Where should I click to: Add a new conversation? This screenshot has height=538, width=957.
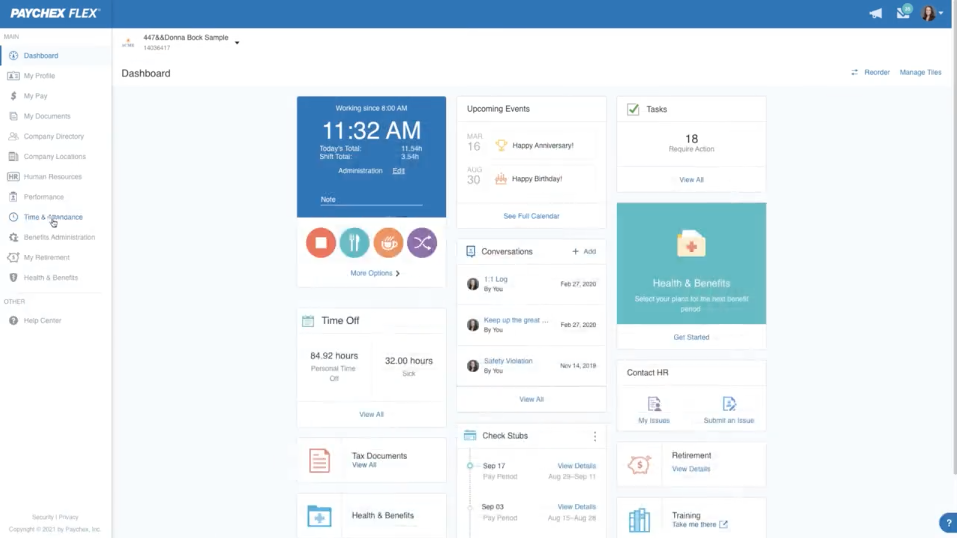[x=584, y=252]
